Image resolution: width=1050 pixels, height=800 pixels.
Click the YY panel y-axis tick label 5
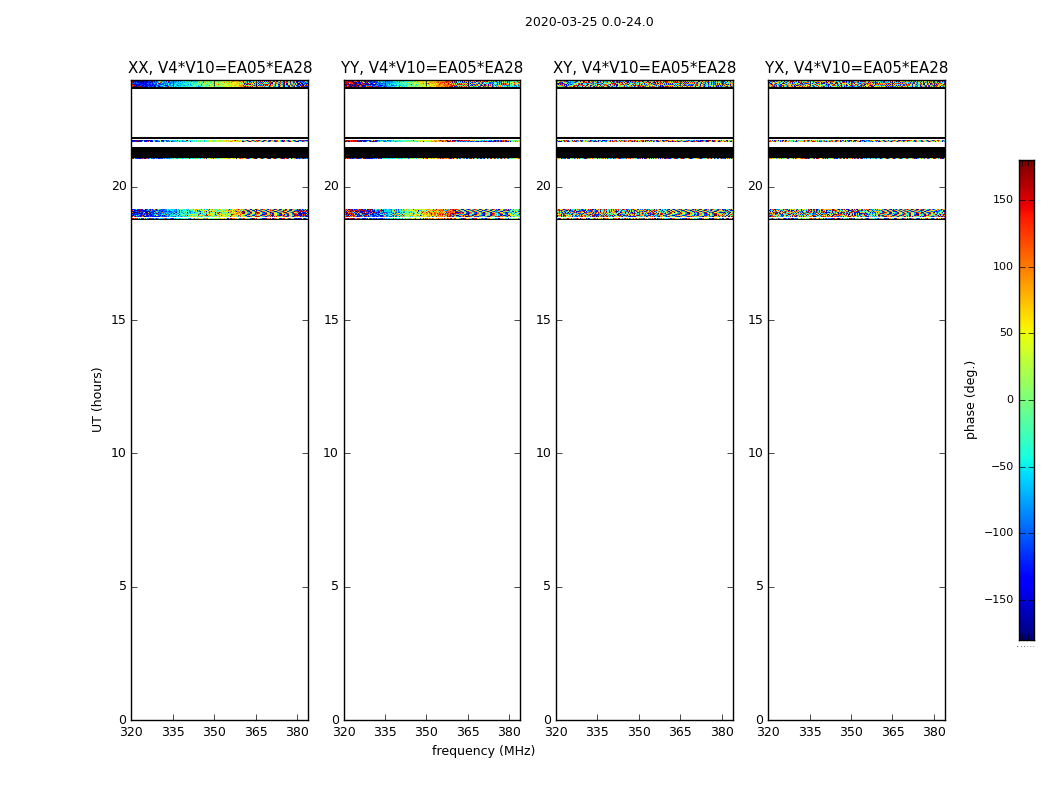tap(335, 586)
